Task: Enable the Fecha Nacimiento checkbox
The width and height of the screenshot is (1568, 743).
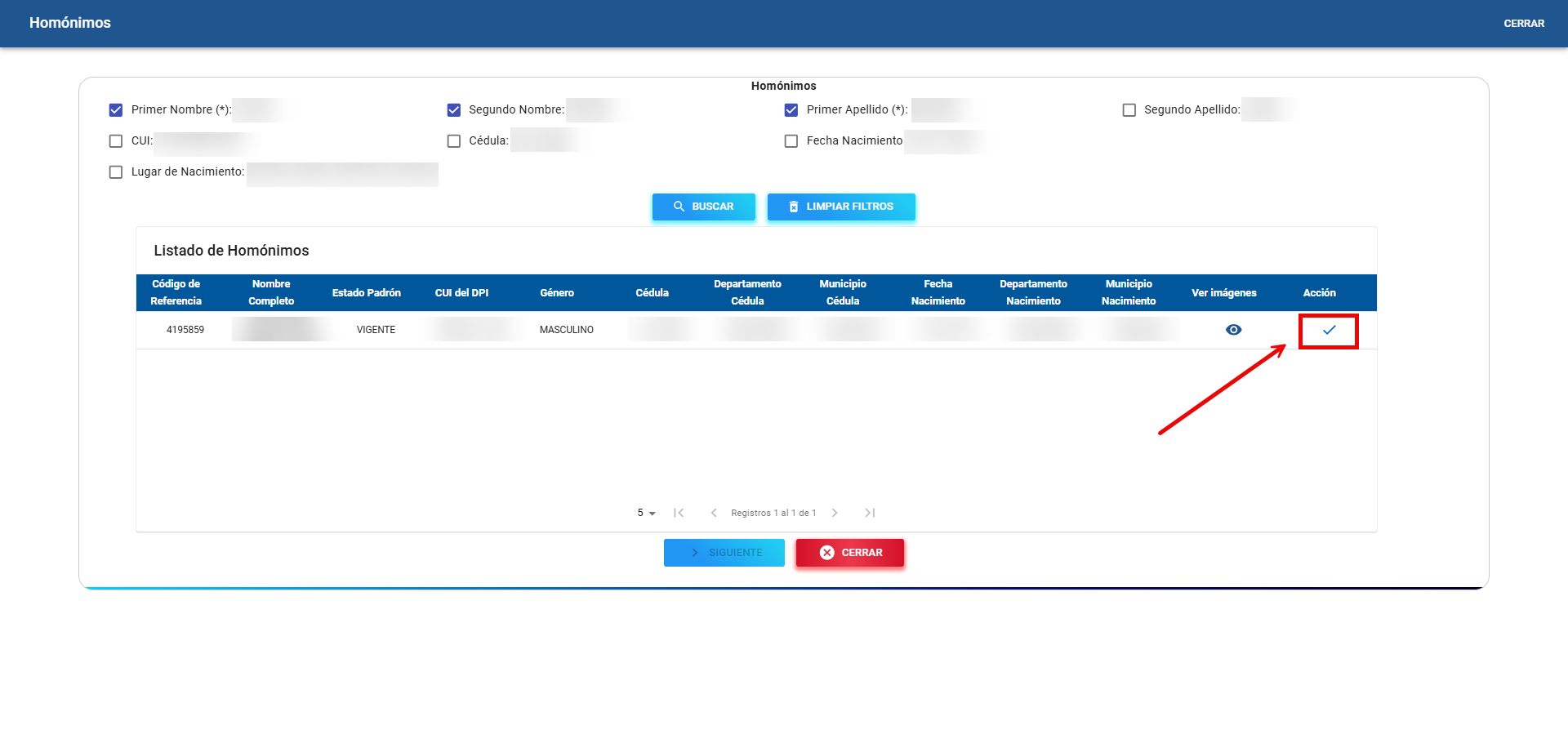Action: click(791, 141)
